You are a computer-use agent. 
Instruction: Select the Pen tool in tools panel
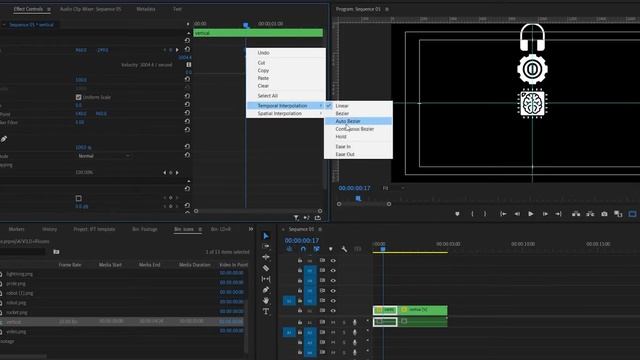tap(266, 290)
